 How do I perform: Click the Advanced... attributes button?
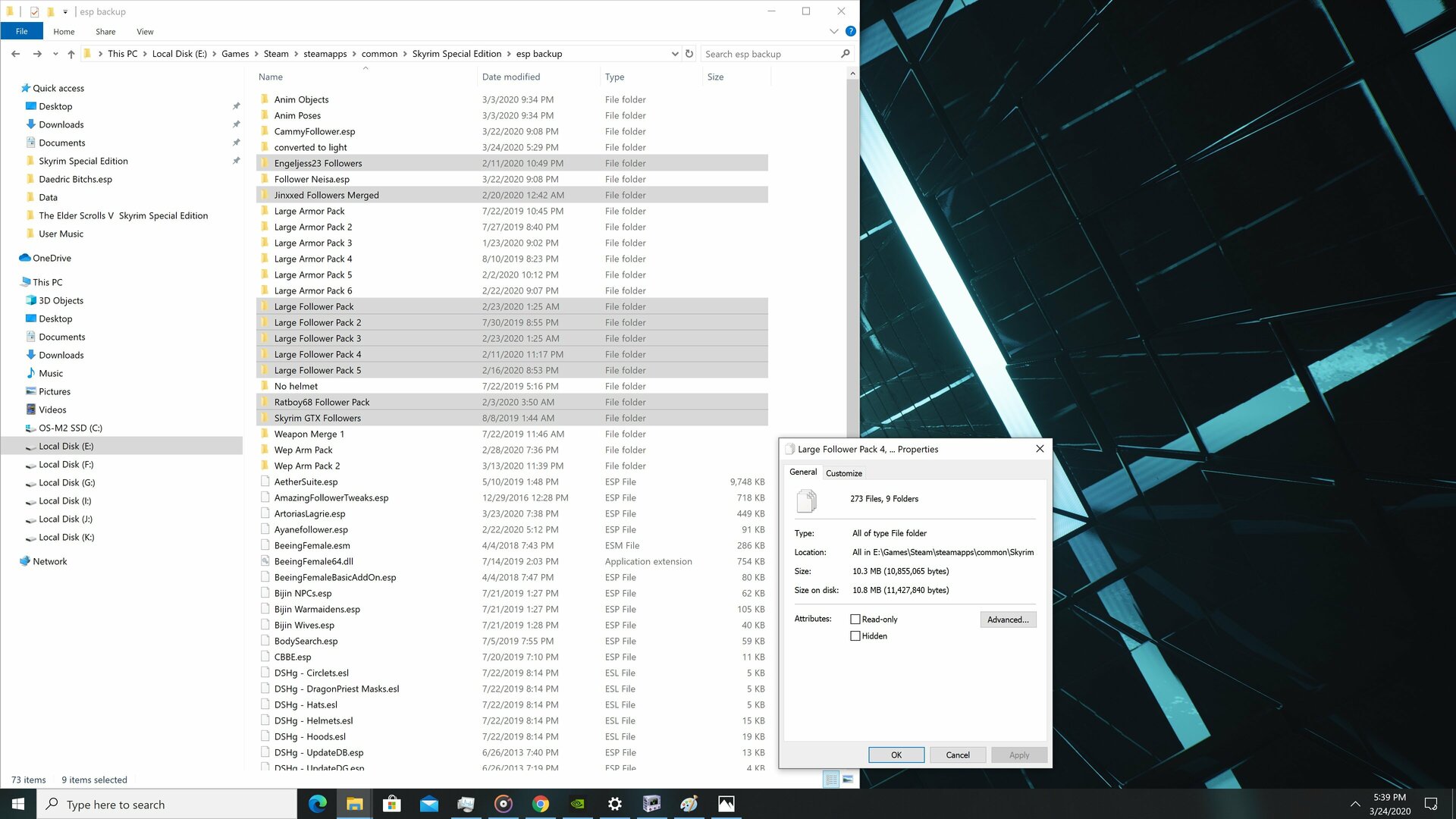pos(1008,620)
